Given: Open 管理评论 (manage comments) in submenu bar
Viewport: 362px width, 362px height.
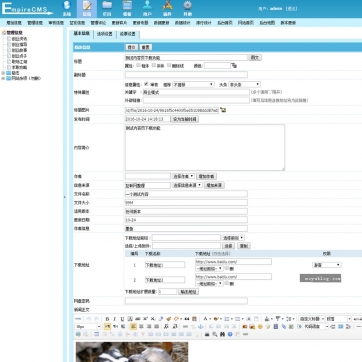Looking at the screenshot, I should (x=98, y=23).
